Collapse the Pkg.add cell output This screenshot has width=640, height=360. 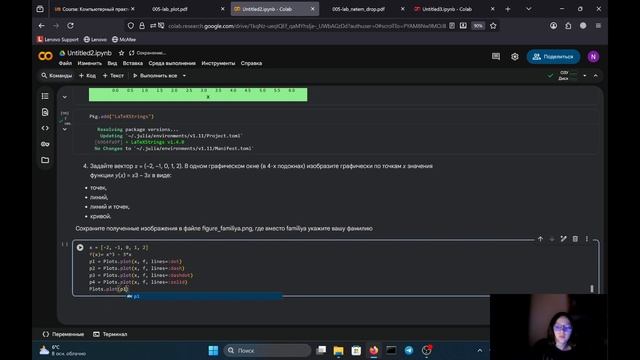pos(64,129)
